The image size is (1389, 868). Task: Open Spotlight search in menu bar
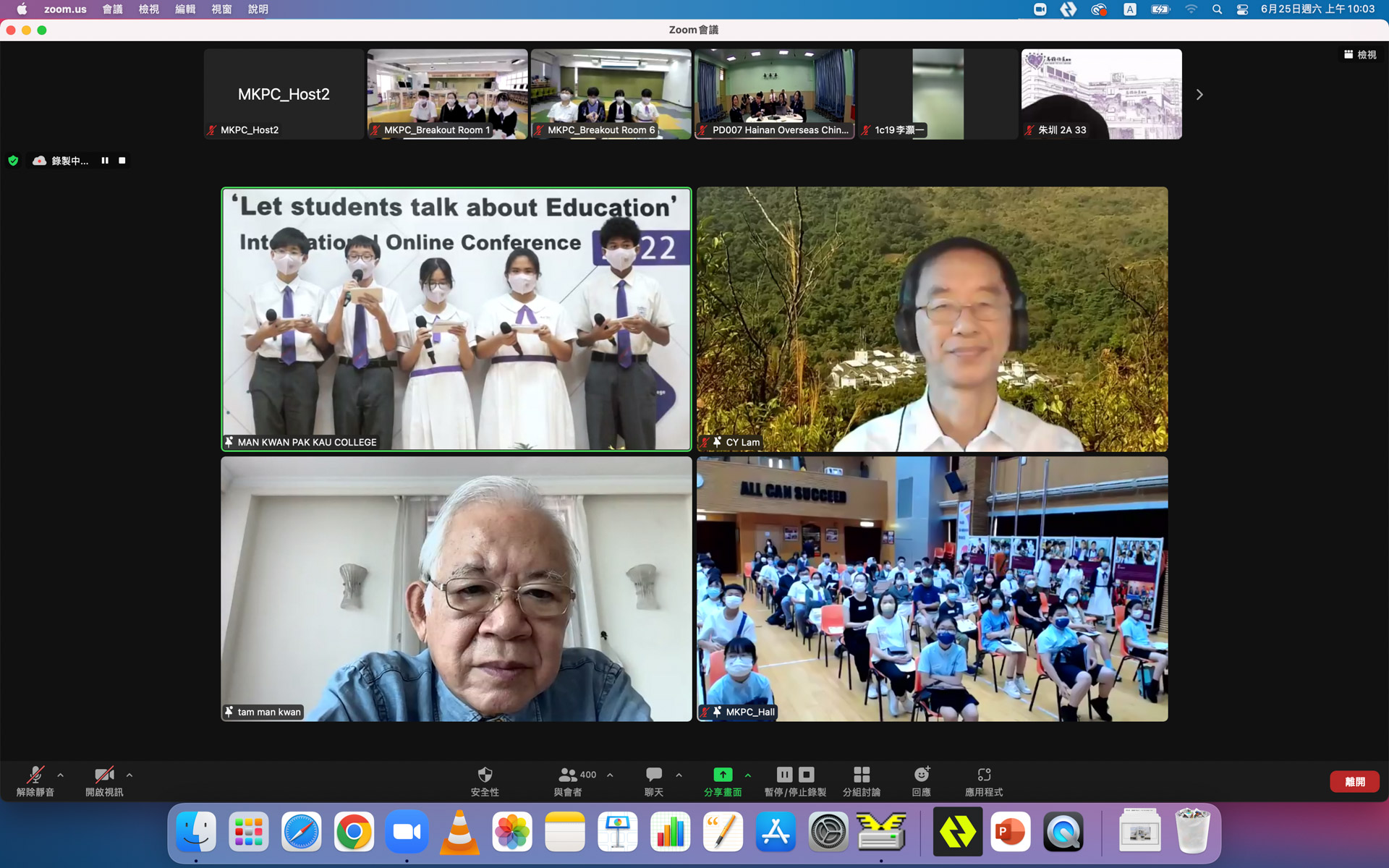[x=1217, y=9]
